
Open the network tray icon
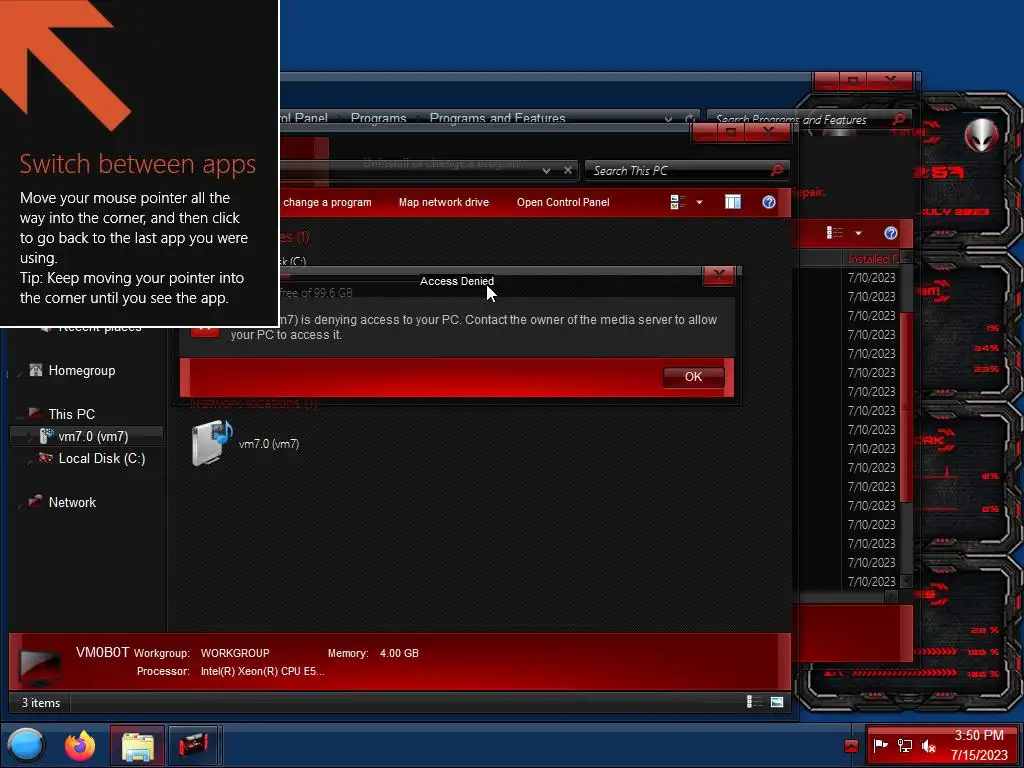[x=905, y=745]
